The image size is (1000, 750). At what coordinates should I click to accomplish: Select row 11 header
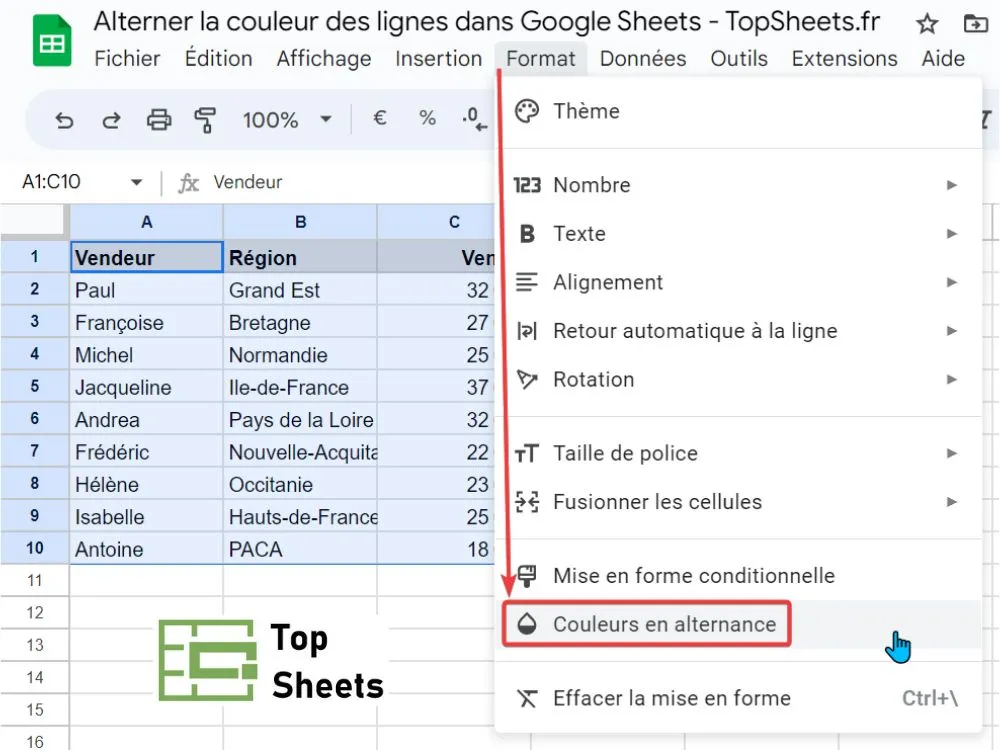34,581
